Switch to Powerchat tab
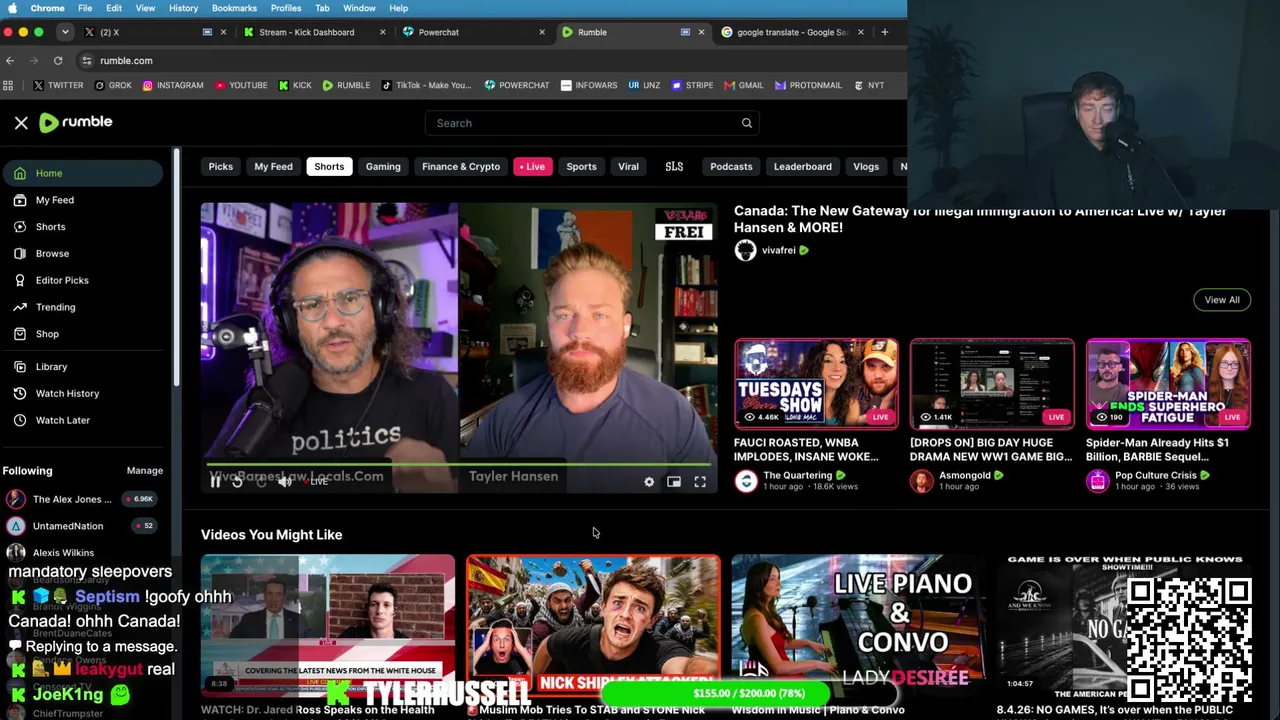Image resolution: width=1280 pixels, height=720 pixels. pos(473,32)
